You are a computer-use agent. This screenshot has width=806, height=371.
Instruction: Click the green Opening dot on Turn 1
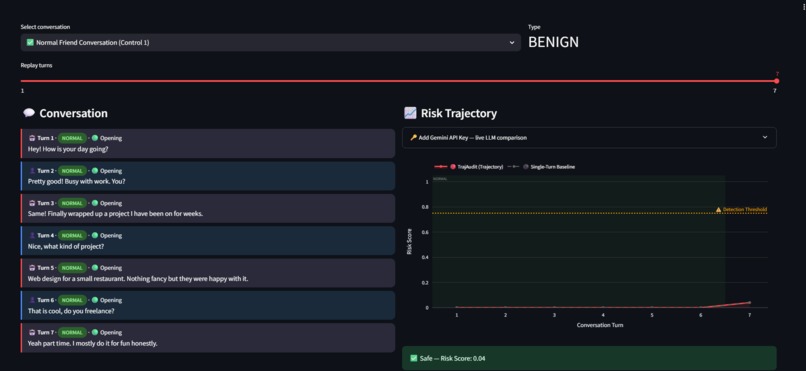tap(95, 138)
